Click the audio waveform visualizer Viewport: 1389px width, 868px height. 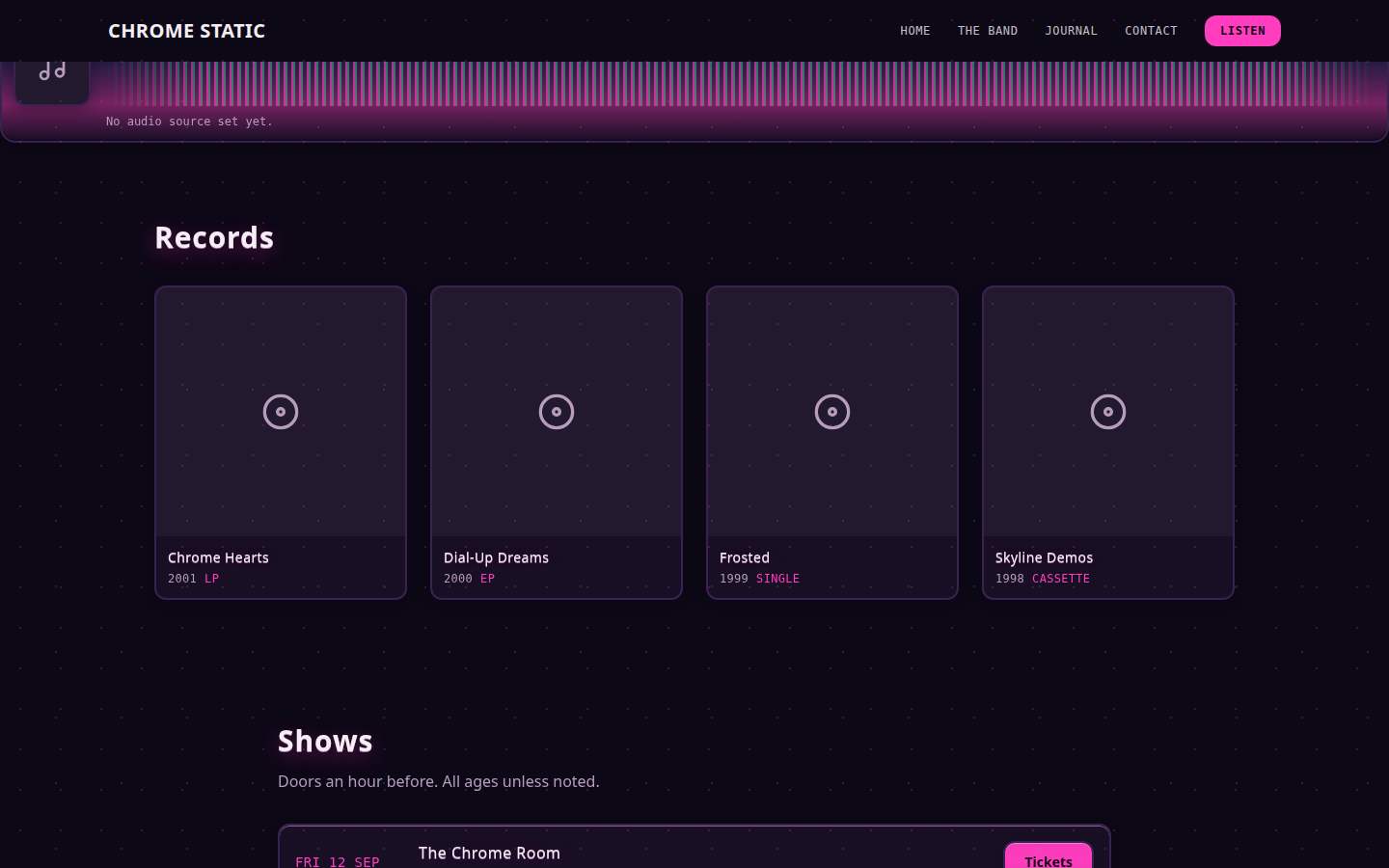[741, 84]
